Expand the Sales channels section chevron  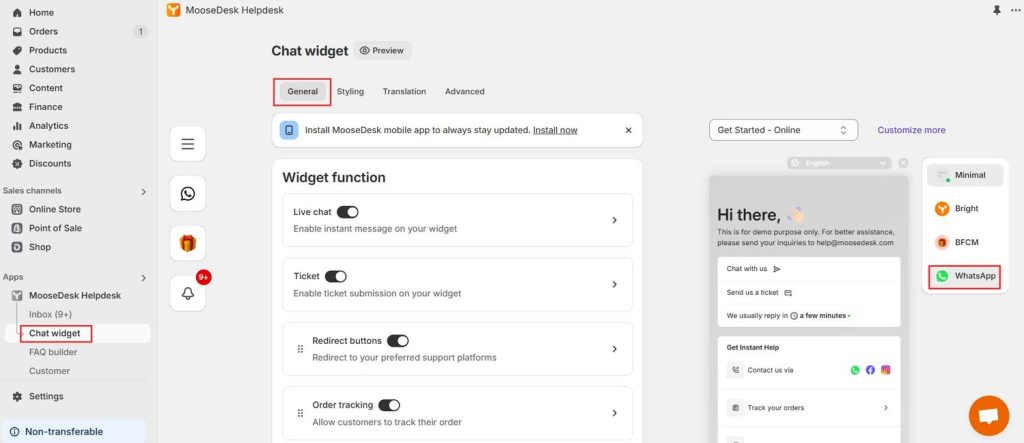click(x=144, y=191)
